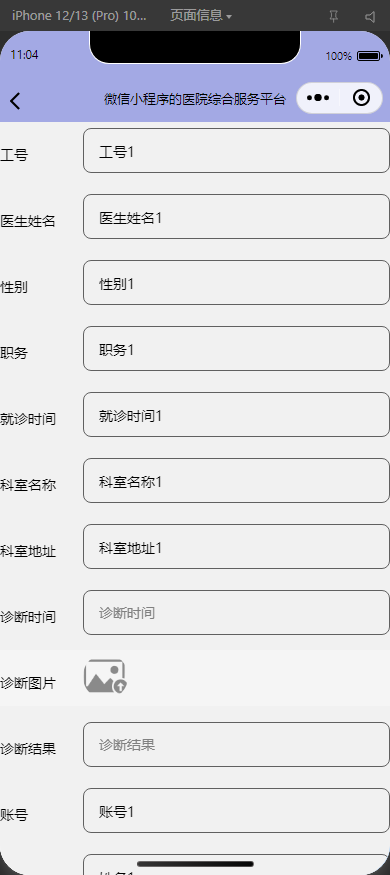
Task: Expand the 页面信息 dropdown
Action: (201, 16)
